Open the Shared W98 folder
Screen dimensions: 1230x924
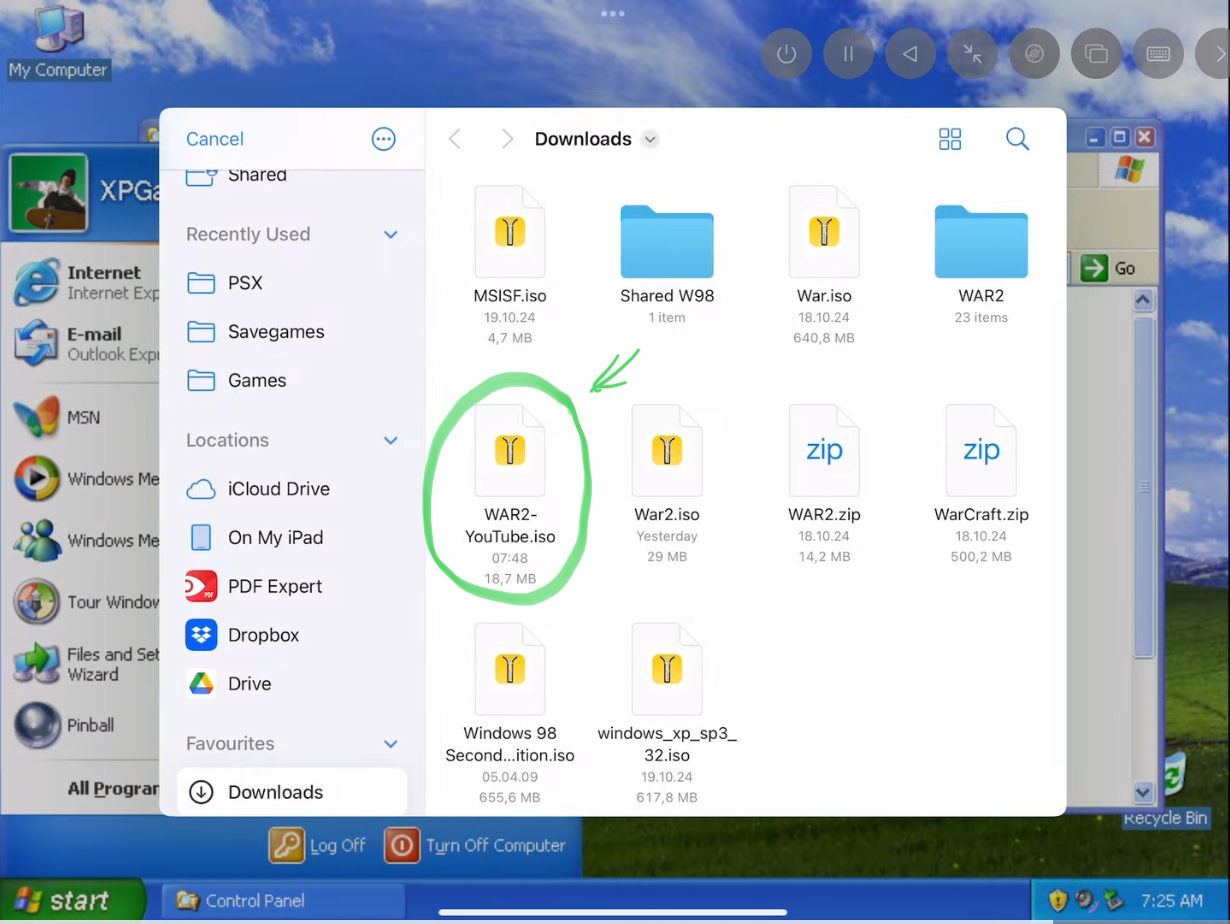(x=667, y=265)
